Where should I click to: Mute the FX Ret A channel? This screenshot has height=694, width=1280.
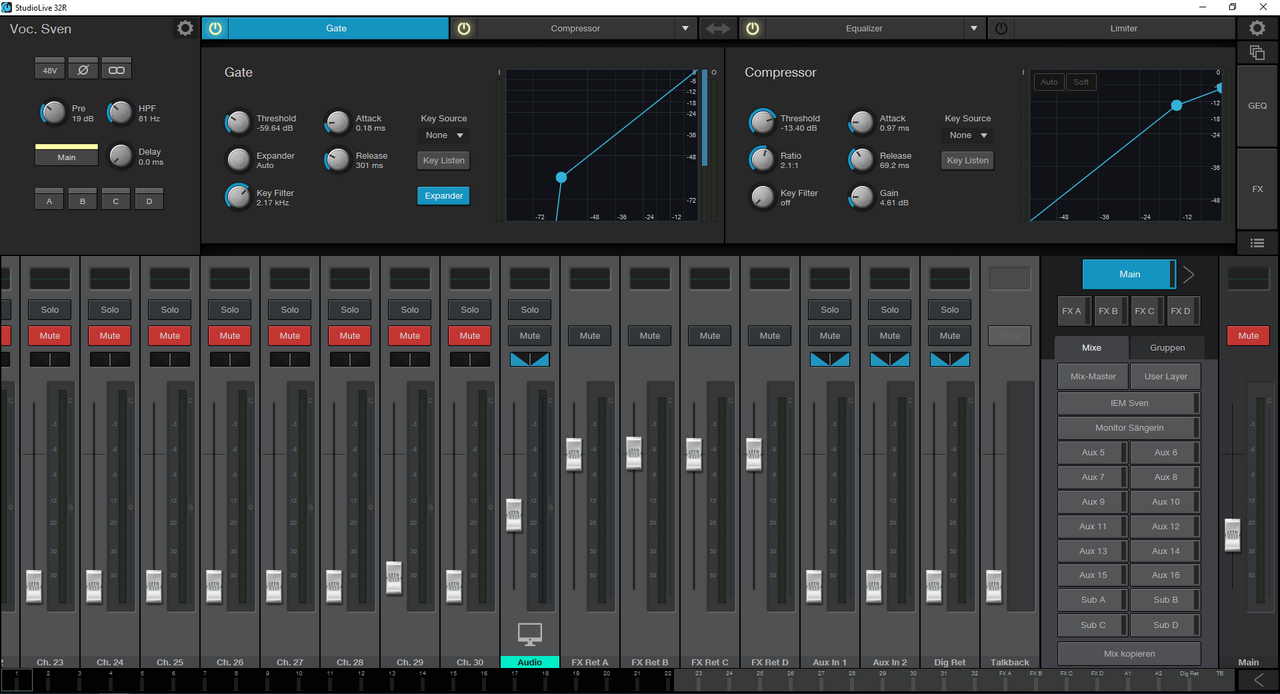click(590, 336)
